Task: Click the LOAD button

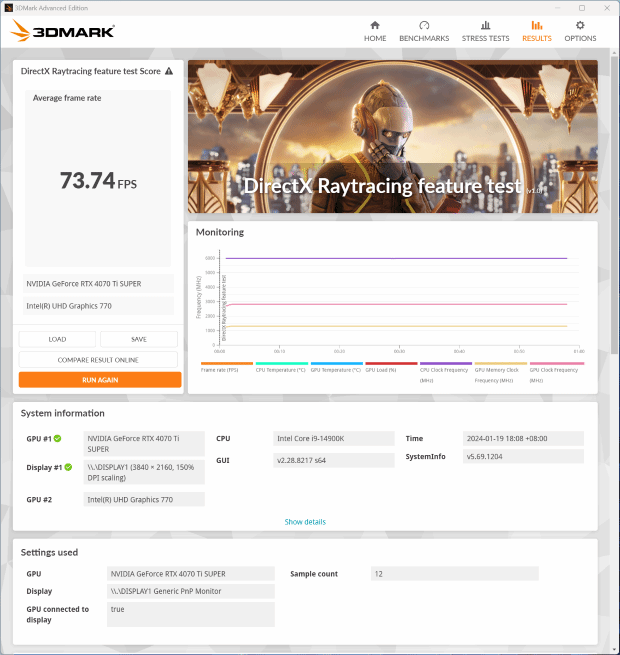Action: click(57, 339)
